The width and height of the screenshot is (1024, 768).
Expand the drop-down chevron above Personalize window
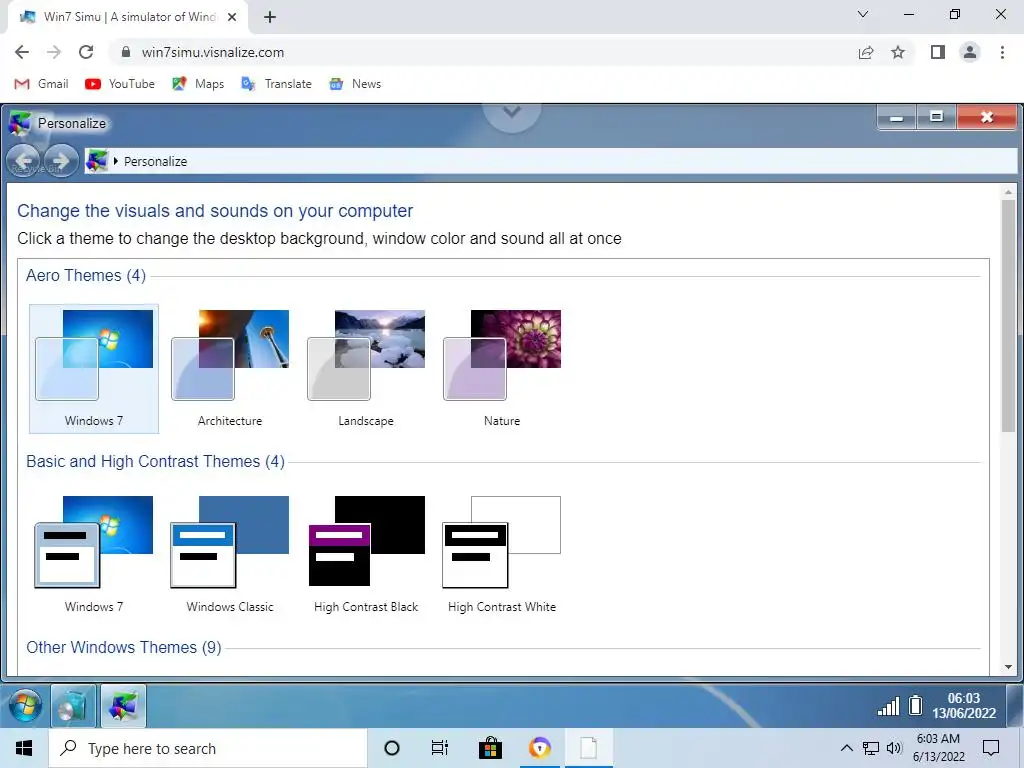(512, 112)
